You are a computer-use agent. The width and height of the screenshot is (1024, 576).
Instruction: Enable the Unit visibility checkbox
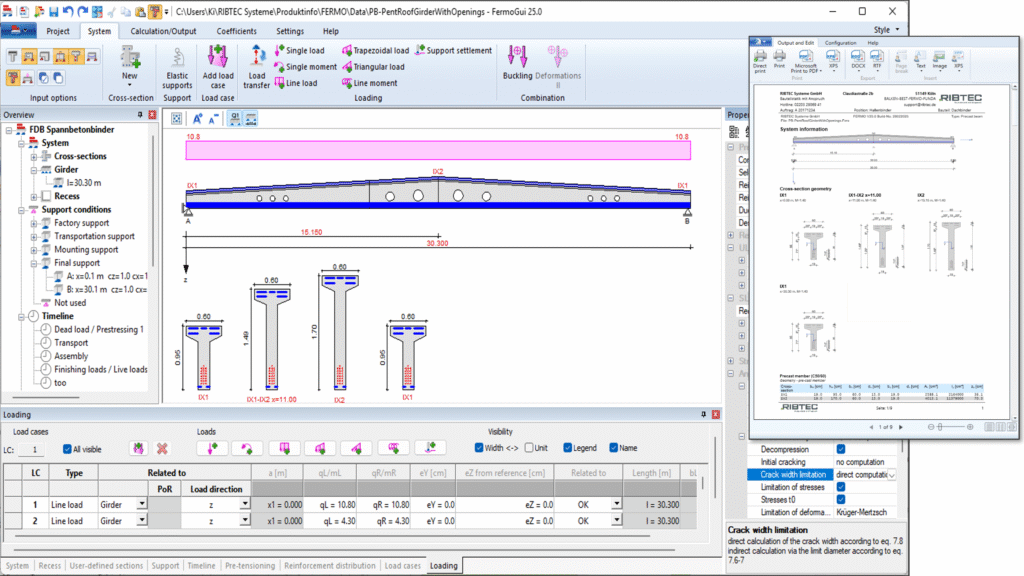(529, 448)
